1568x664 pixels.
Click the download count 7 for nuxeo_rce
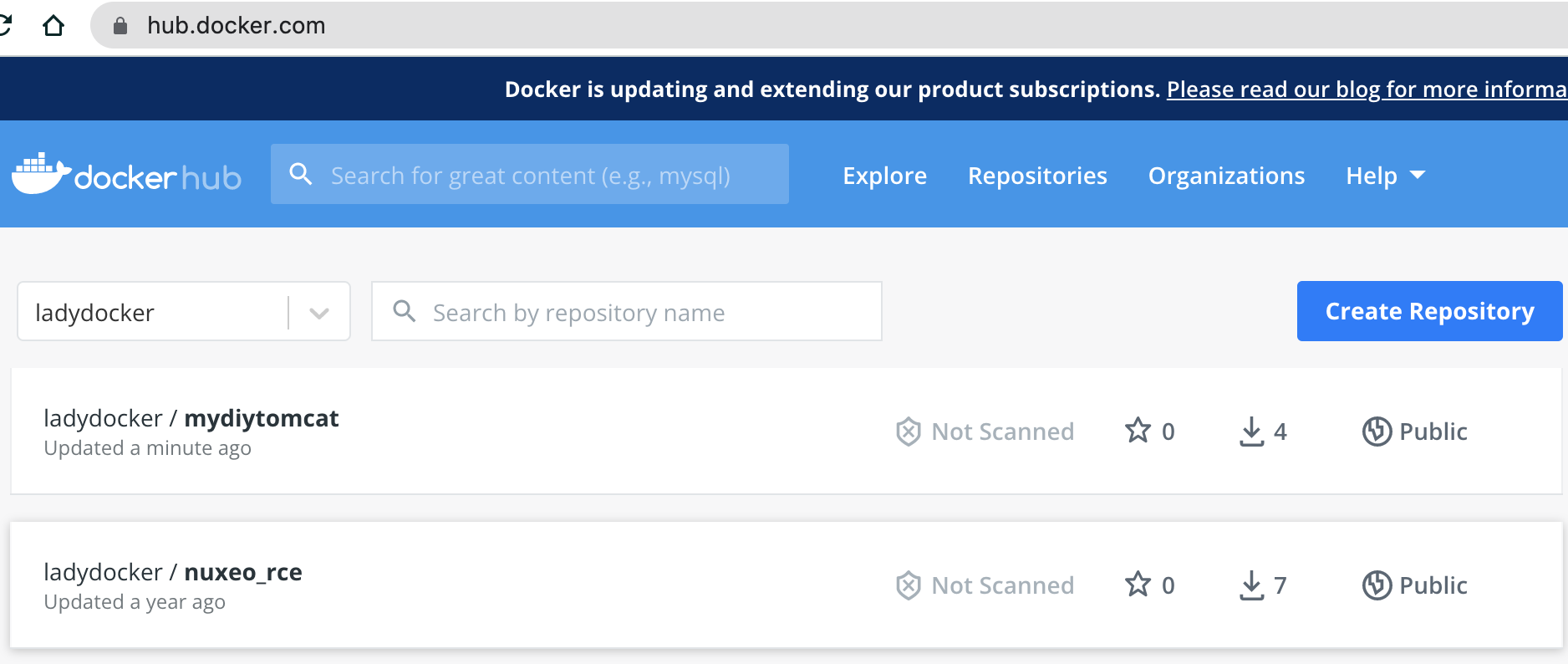1280,585
